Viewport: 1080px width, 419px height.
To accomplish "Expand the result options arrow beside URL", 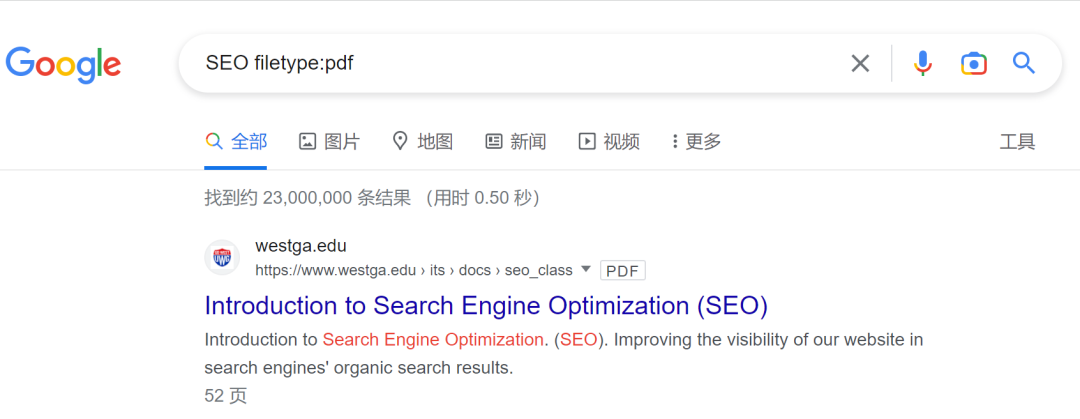I will tap(586, 269).
